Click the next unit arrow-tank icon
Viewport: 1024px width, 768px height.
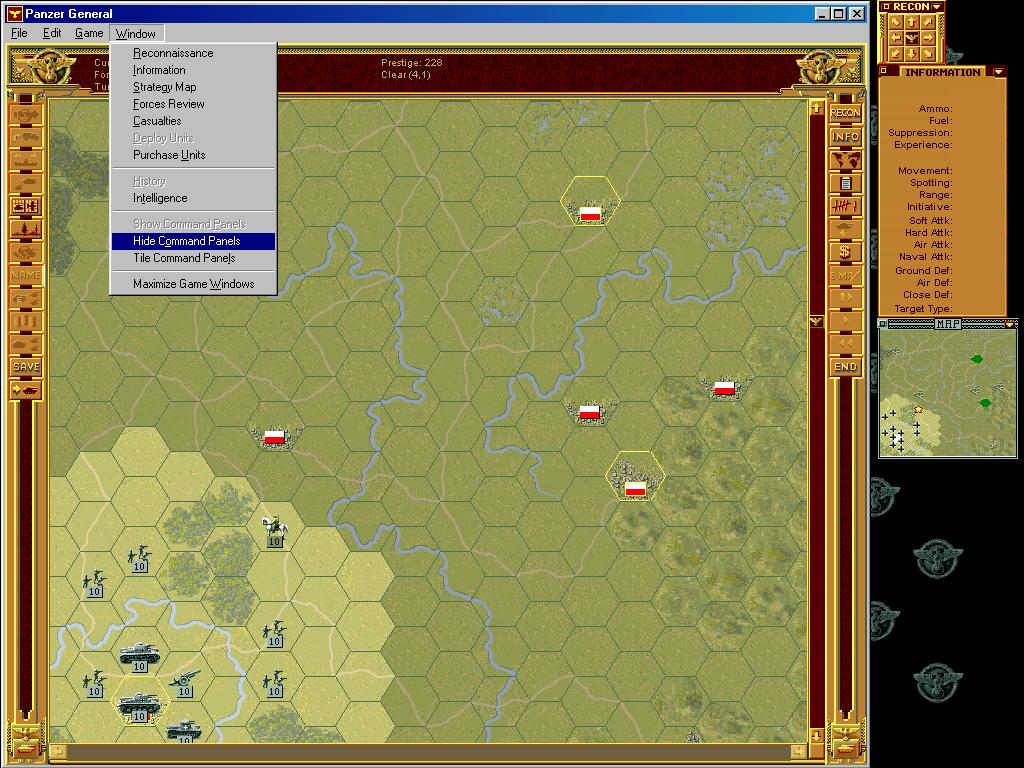26,391
